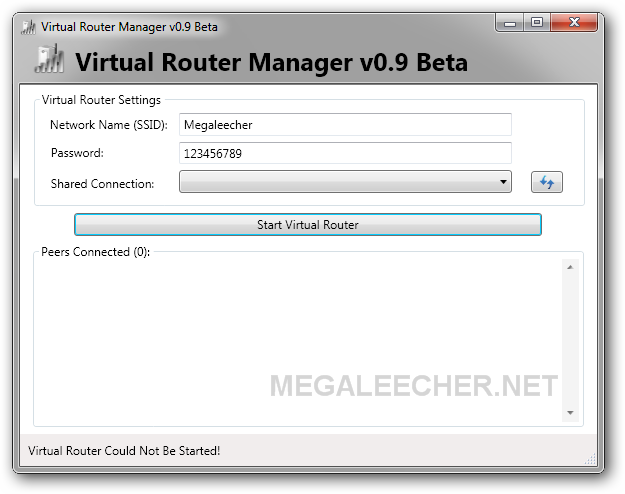
Task: Open the Shared Connection dropdown
Action: pos(345,182)
